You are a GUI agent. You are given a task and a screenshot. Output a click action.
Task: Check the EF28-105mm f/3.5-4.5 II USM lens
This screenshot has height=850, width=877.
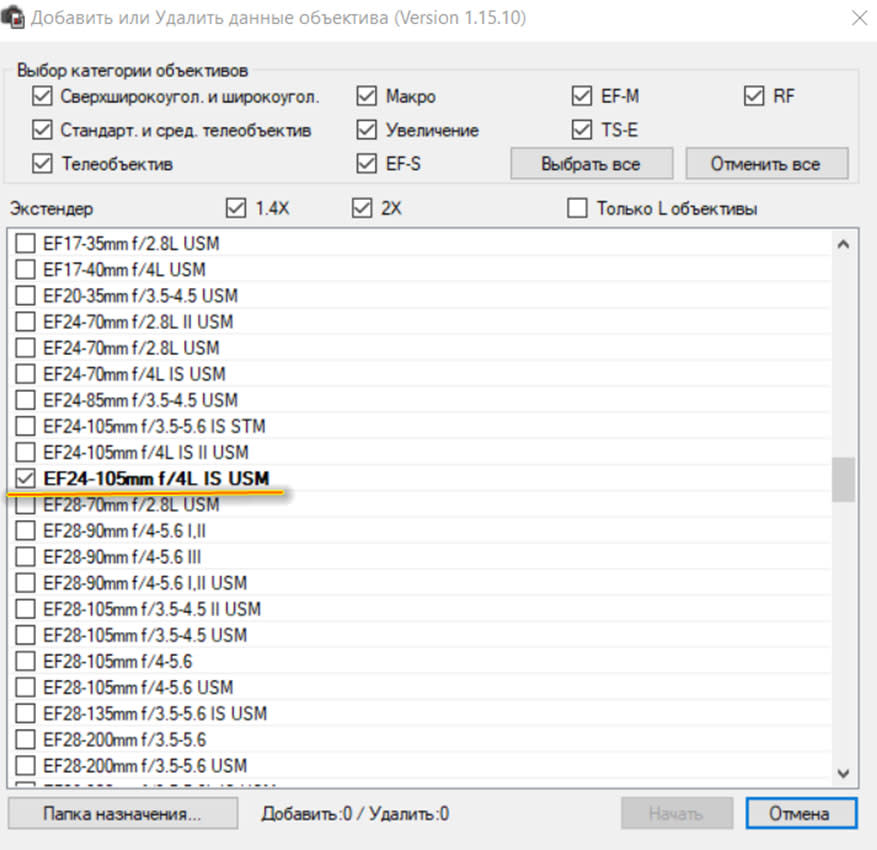tap(25, 609)
